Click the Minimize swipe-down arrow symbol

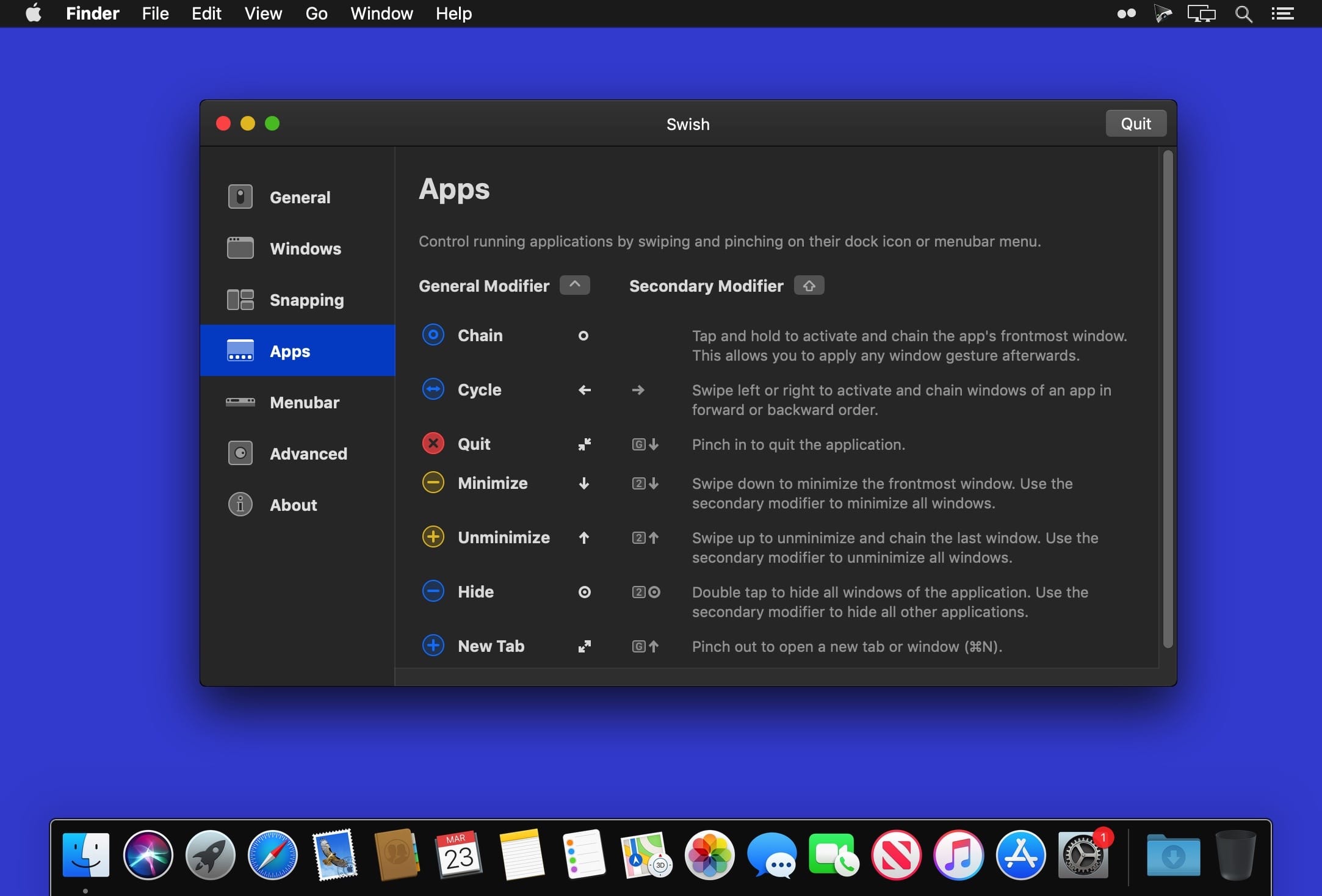(x=584, y=483)
